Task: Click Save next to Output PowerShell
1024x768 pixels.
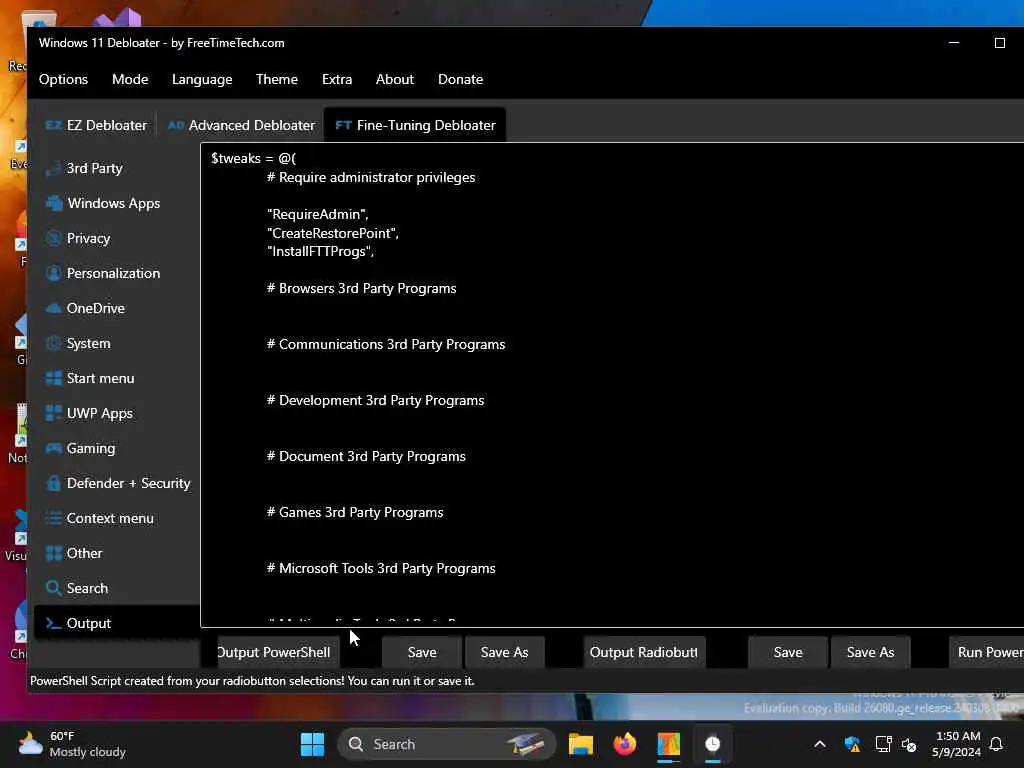Action: coord(422,652)
